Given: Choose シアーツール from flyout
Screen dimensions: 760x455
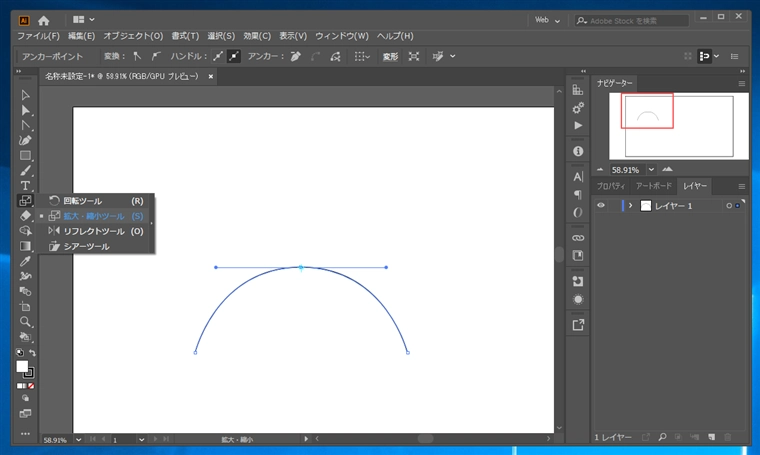Looking at the screenshot, I should pos(95,246).
